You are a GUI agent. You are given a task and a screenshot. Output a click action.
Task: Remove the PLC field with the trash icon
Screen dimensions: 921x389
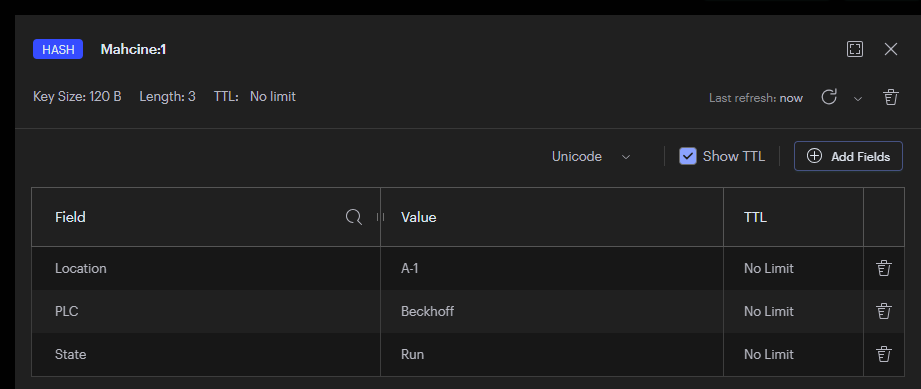883,311
